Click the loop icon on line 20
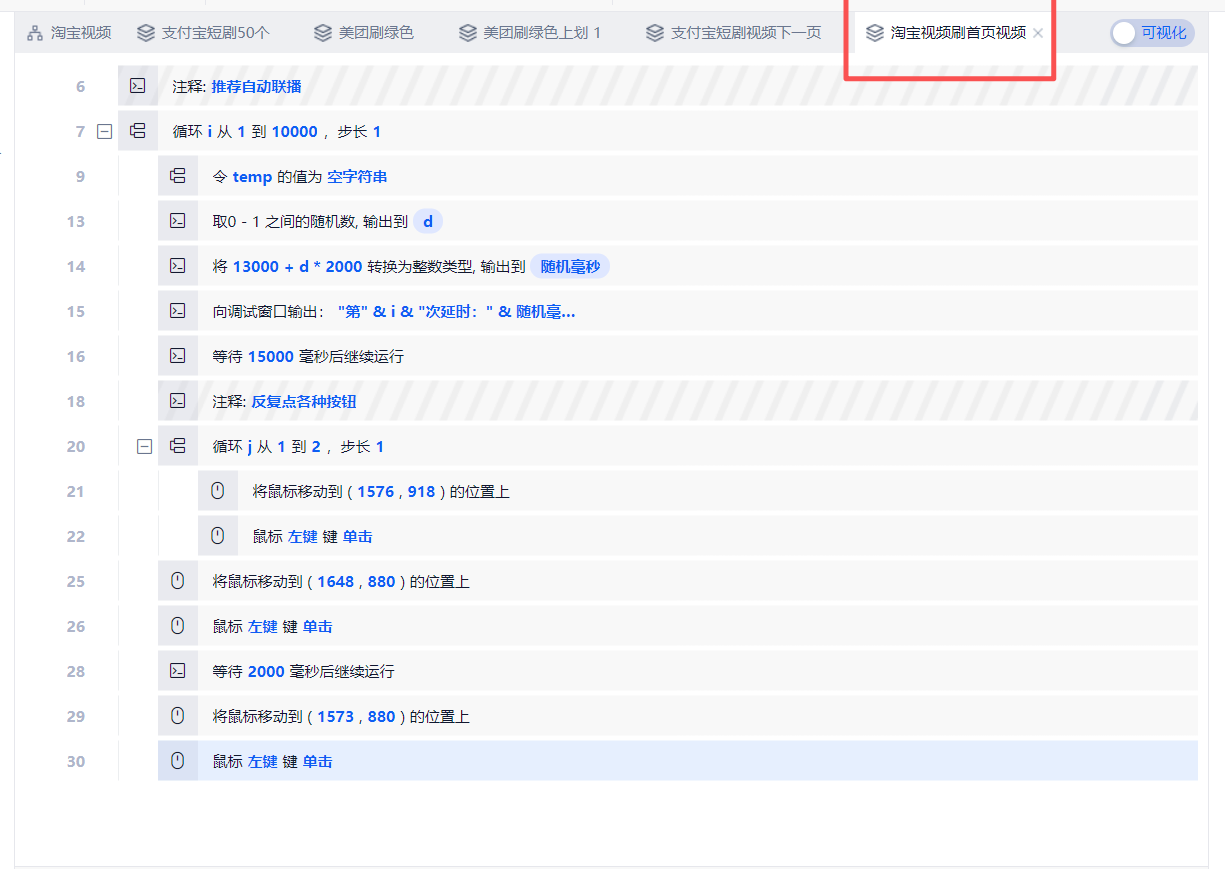1225x869 pixels. tap(178, 446)
